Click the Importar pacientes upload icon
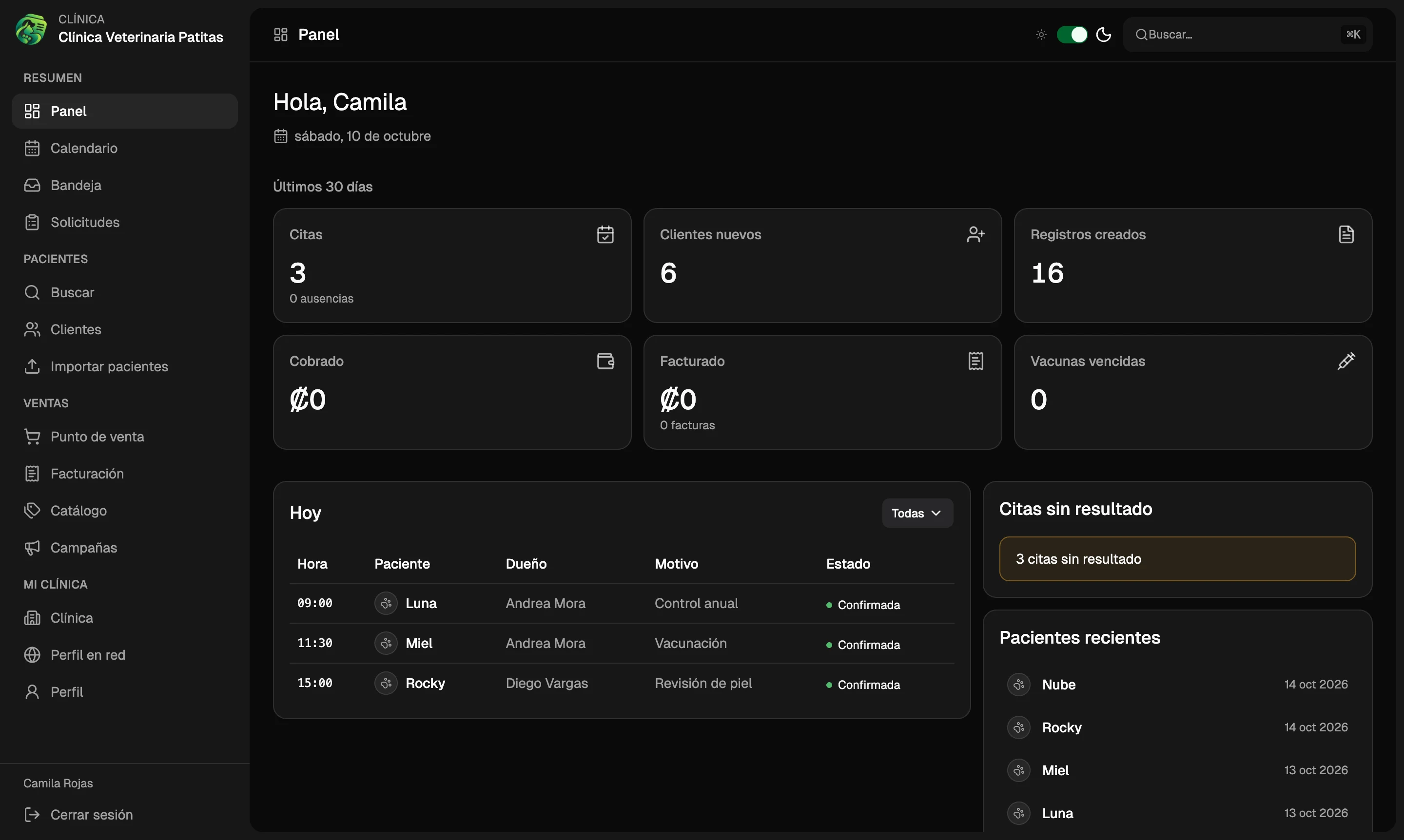The width and height of the screenshot is (1404, 840). click(x=32, y=366)
